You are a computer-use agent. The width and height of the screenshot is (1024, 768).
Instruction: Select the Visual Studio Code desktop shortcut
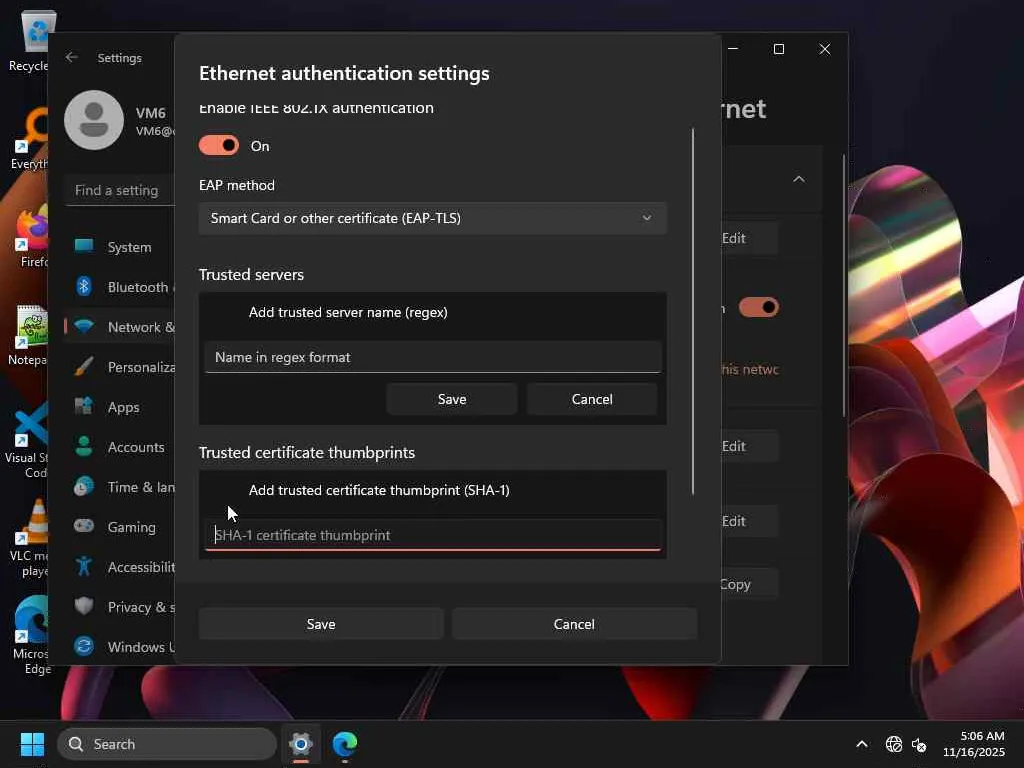point(27,441)
